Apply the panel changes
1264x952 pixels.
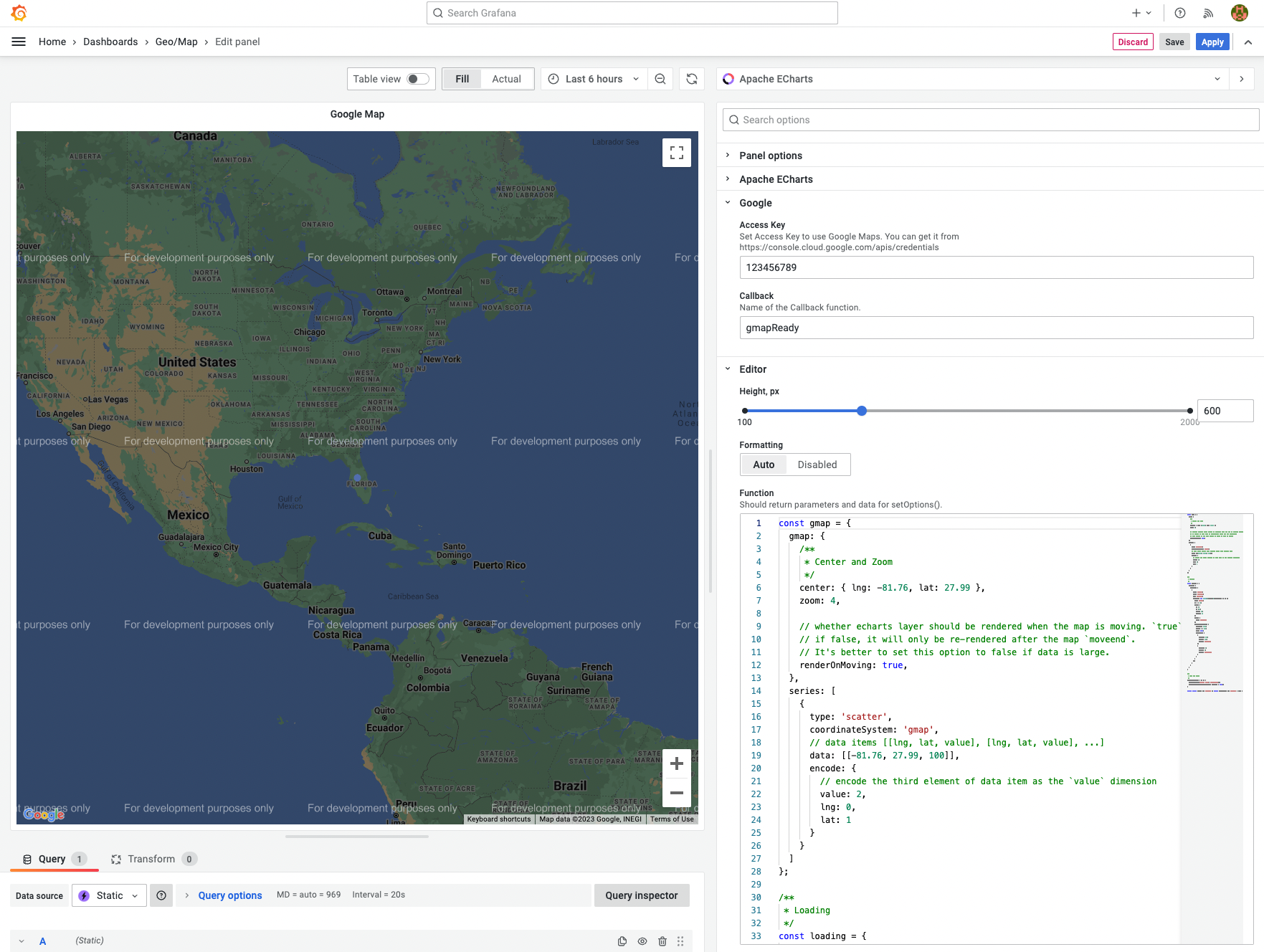click(x=1212, y=42)
